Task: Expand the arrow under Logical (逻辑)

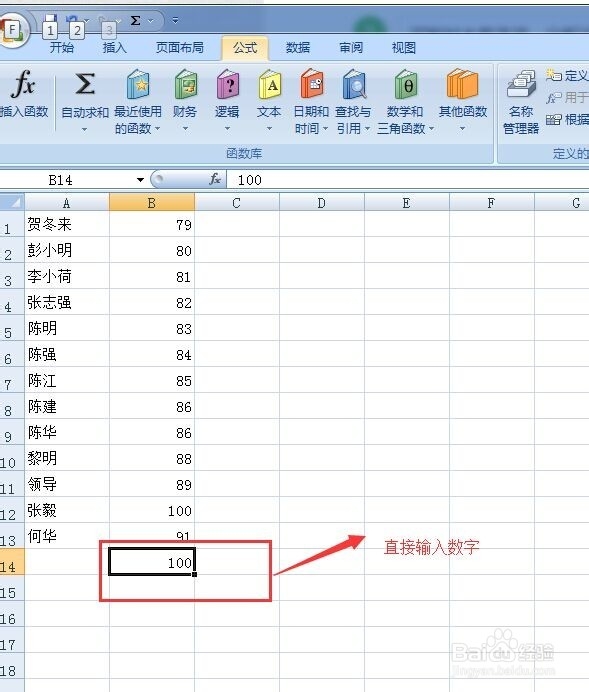Action: [x=228, y=129]
